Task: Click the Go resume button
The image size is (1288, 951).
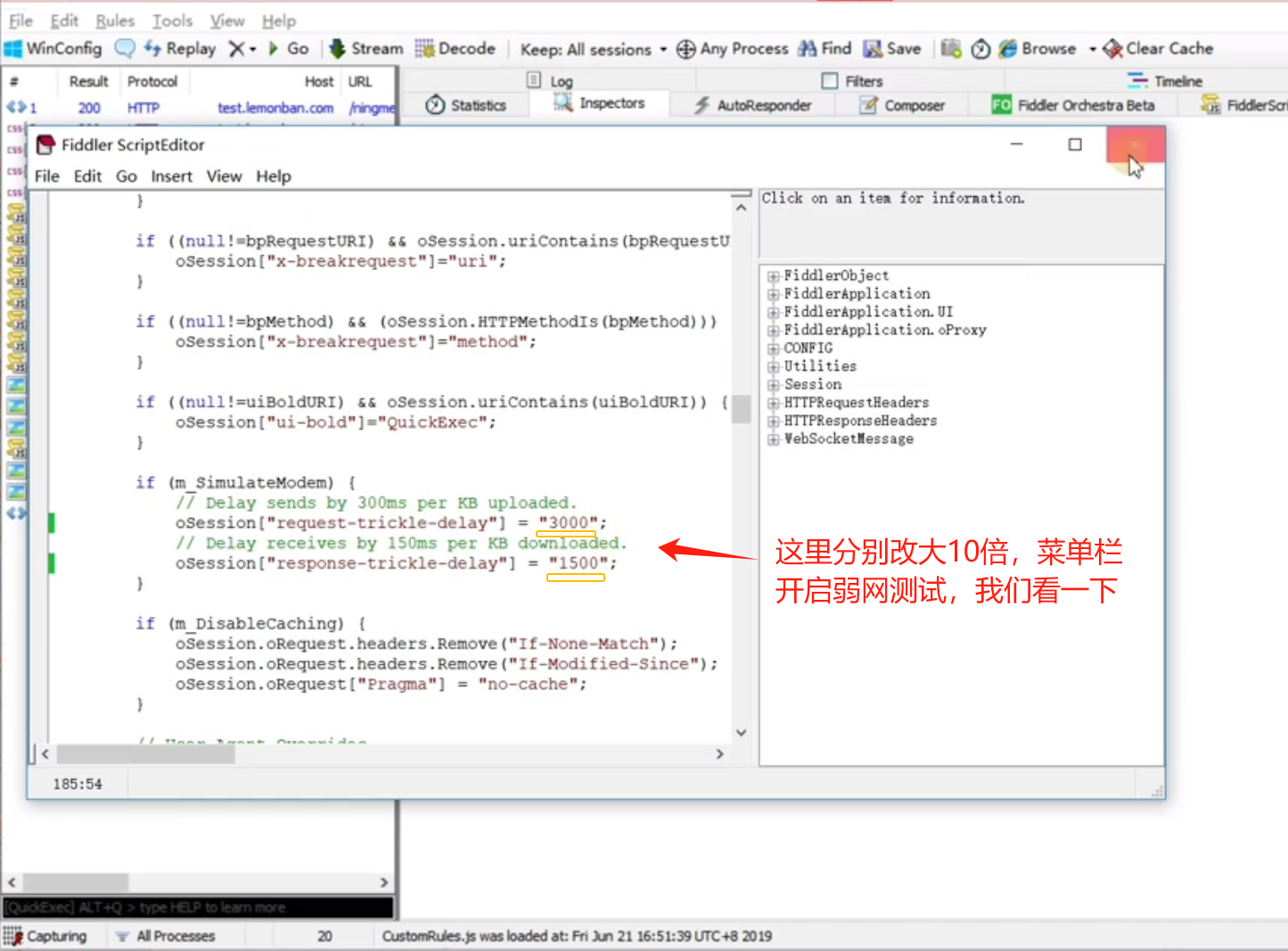Action: coord(289,48)
